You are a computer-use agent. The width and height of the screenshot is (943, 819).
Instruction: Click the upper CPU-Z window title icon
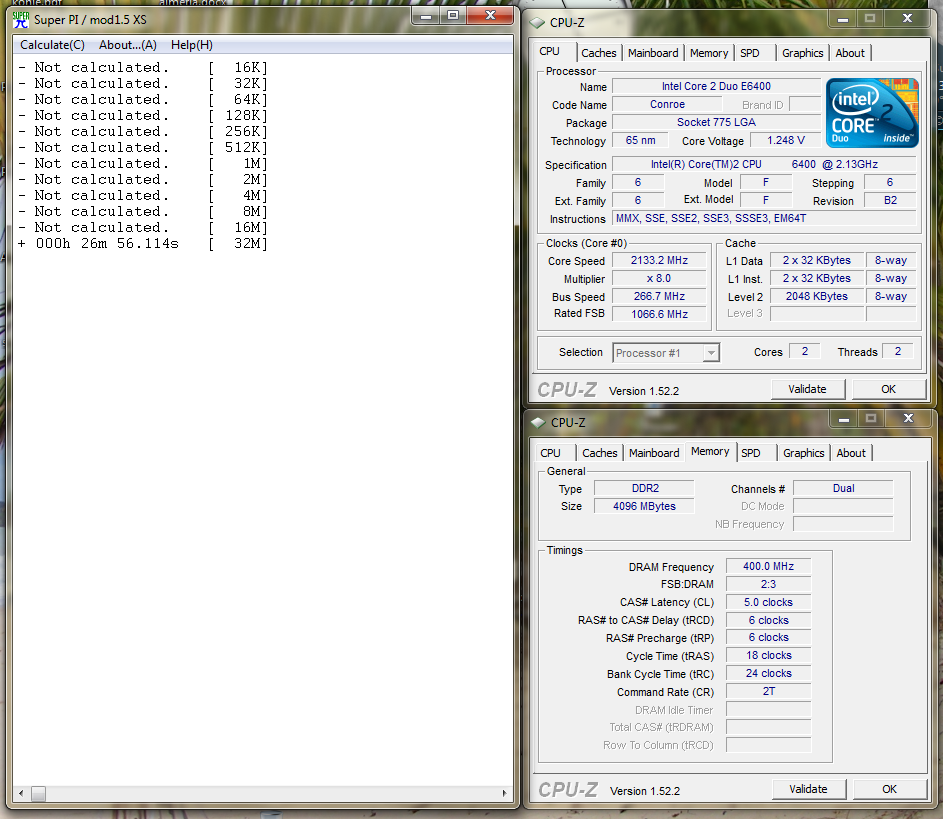[536, 23]
